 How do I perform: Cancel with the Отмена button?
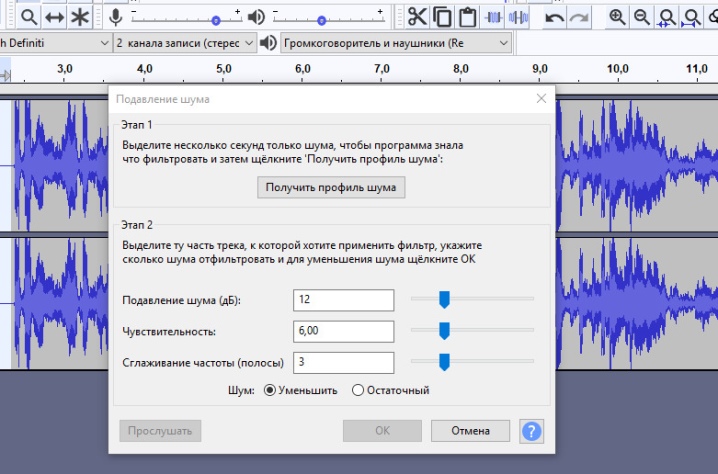(470, 431)
